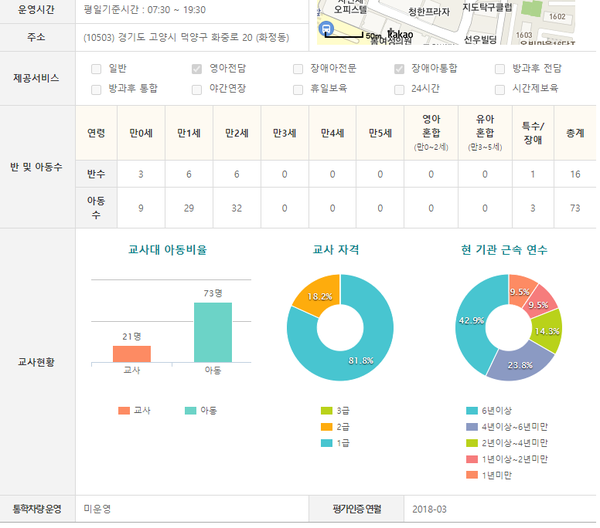
Task: Toggle the 일반 service checkbox
Action: [96, 69]
